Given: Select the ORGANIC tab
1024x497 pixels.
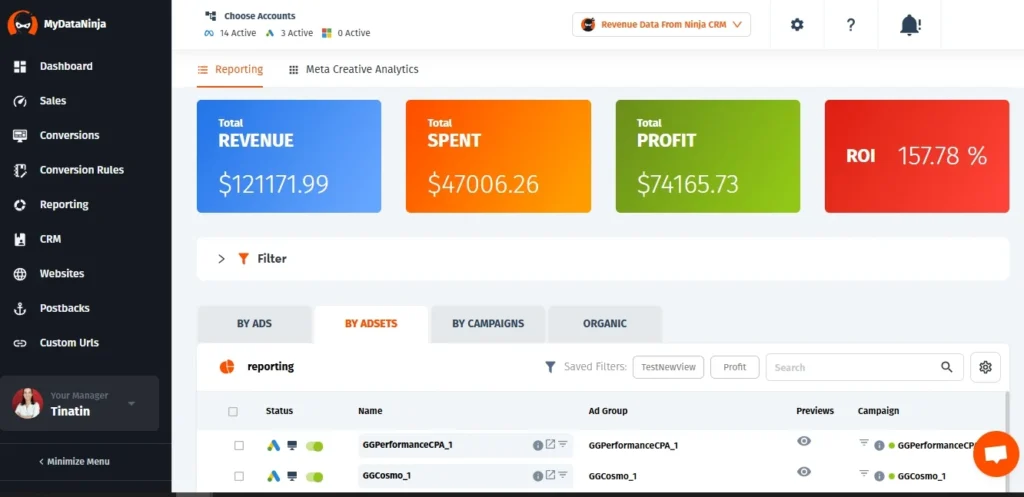Looking at the screenshot, I should pyautogui.click(x=605, y=324).
